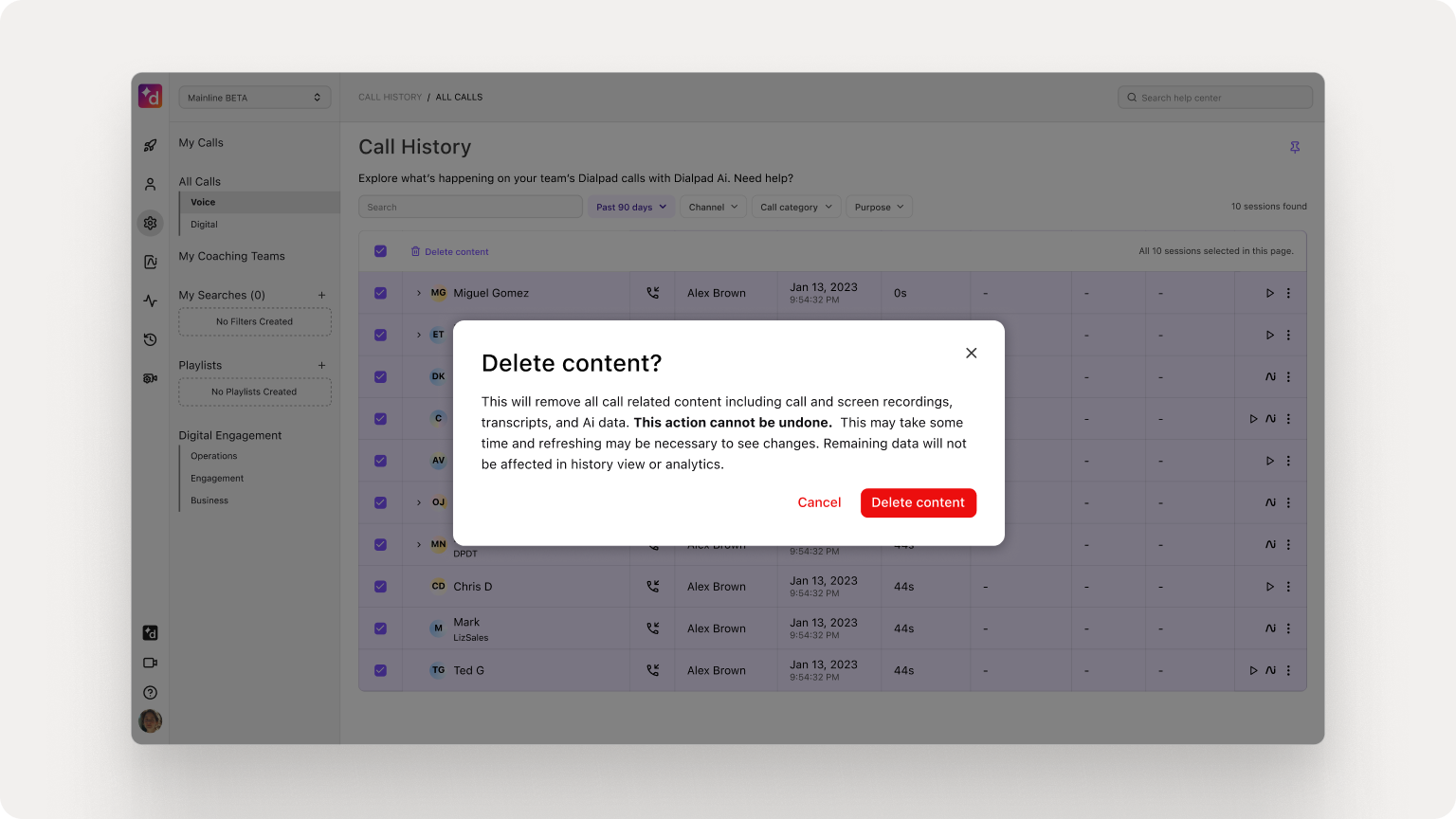This screenshot has height=819, width=1456.
Task: Open Business under Digital Engagement
Action: pyautogui.click(x=209, y=500)
